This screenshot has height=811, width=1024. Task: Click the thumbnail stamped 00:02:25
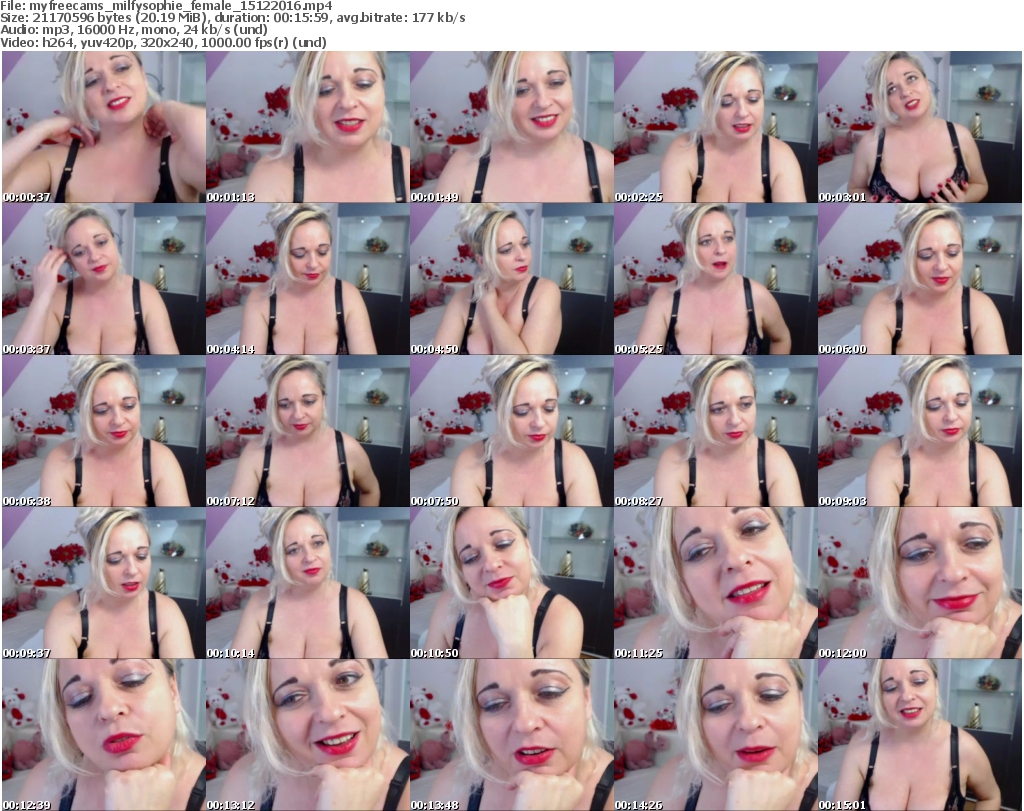pyautogui.click(x=715, y=127)
